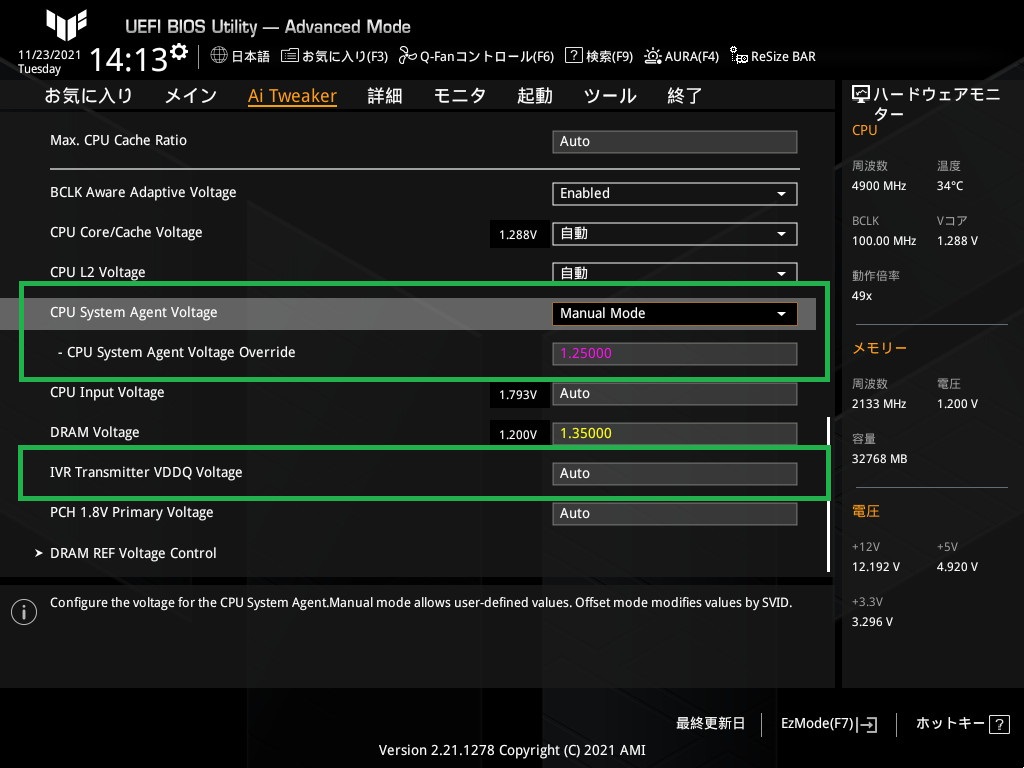Click PCH 1.8V Primary Voltage field
The width and height of the screenshot is (1024, 768).
[x=675, y=513]
